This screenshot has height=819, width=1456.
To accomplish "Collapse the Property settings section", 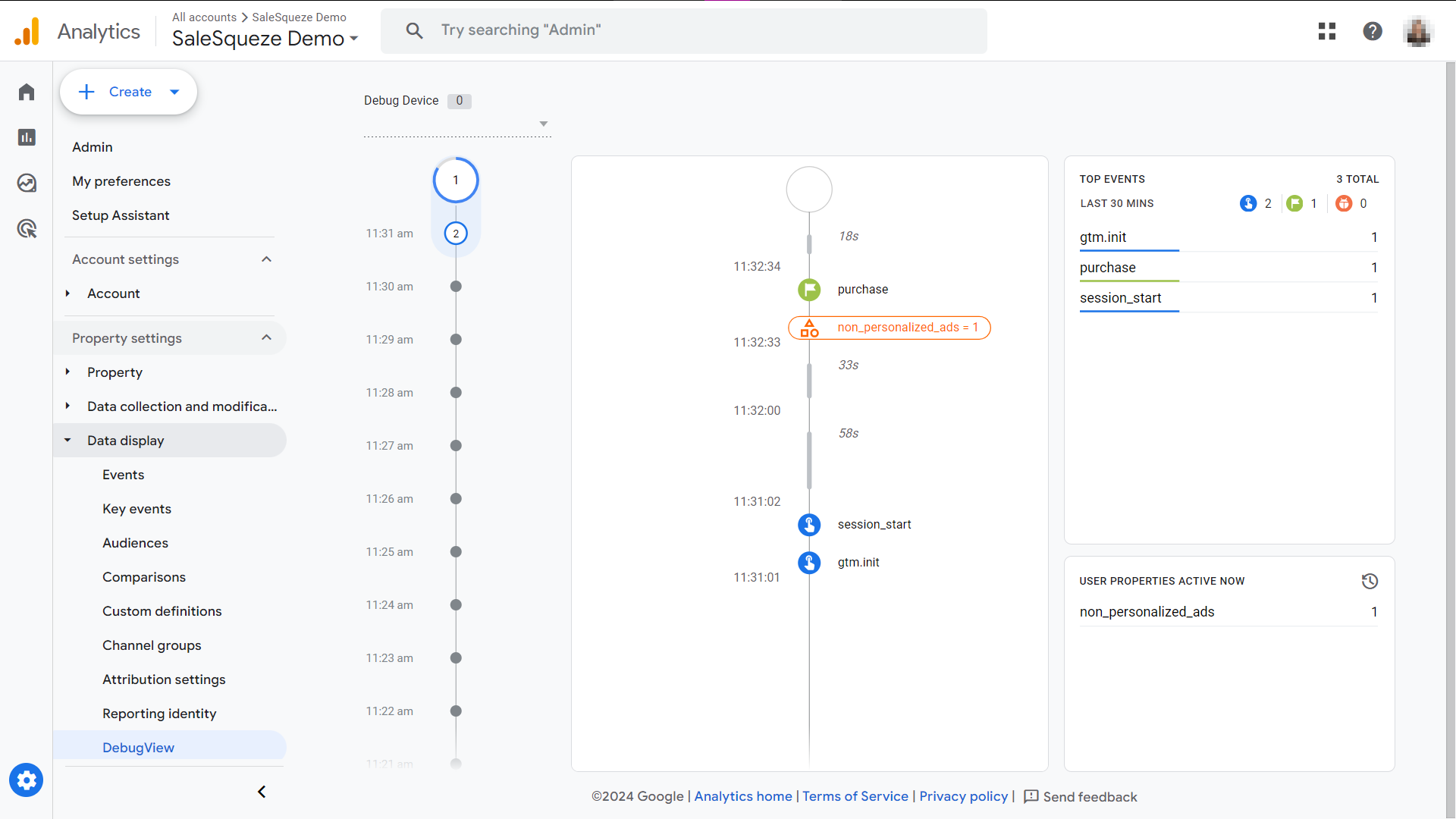I will coord(266,338).
